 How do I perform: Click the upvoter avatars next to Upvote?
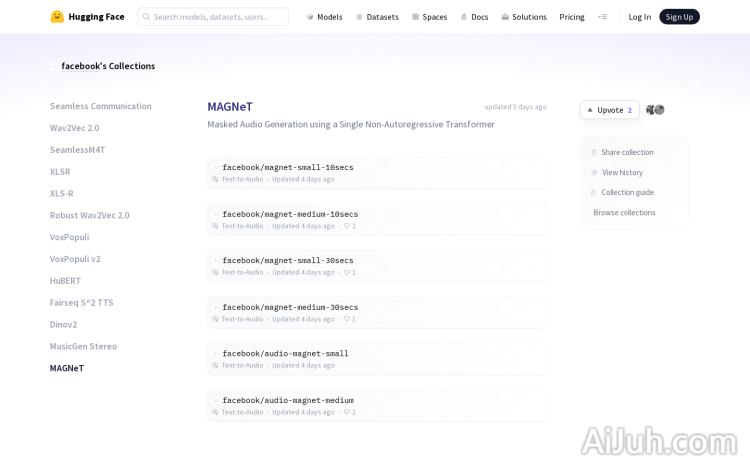click(655, 110)
